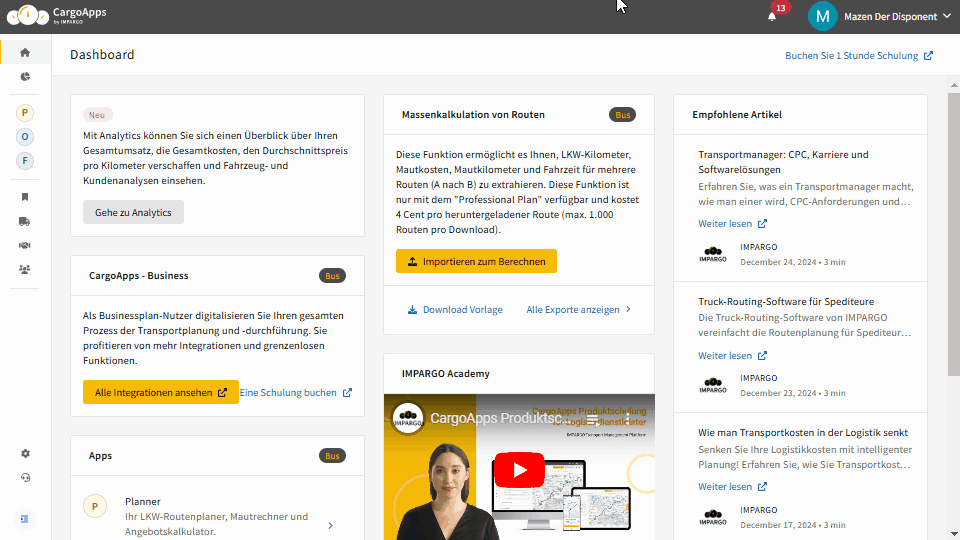The image size is (960, 540).
Task: Click Bus badge on Massenkalkulation von Routen card
Action: click(x=623, y=114)
